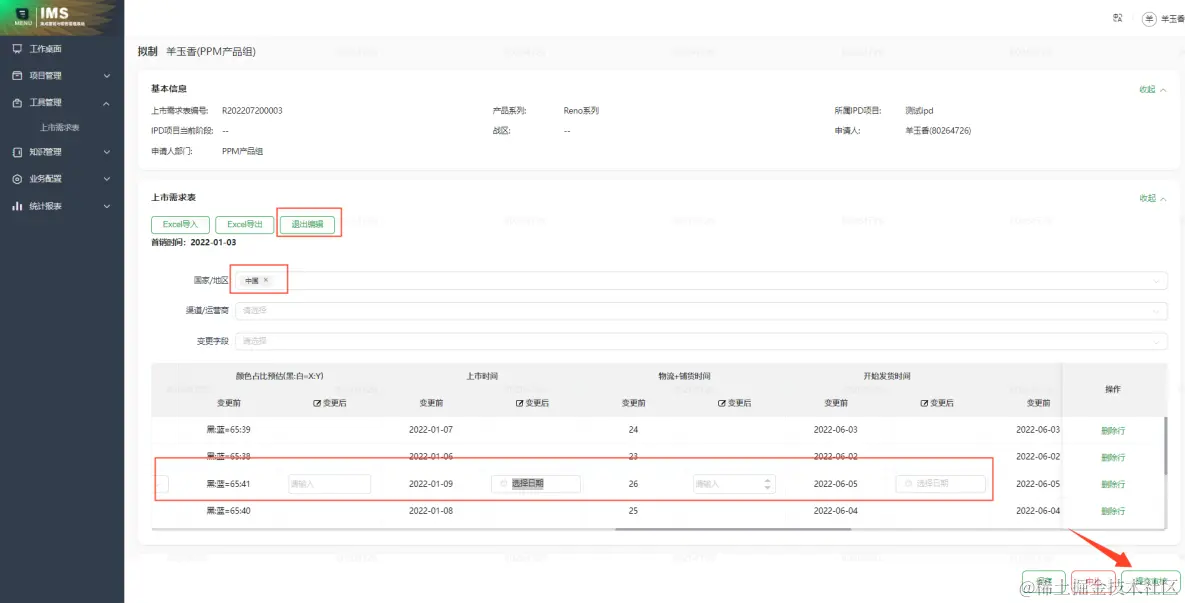1185x604 pixels.
Task: Open 上市需求表 submenu item
Action: click(60, 128)
